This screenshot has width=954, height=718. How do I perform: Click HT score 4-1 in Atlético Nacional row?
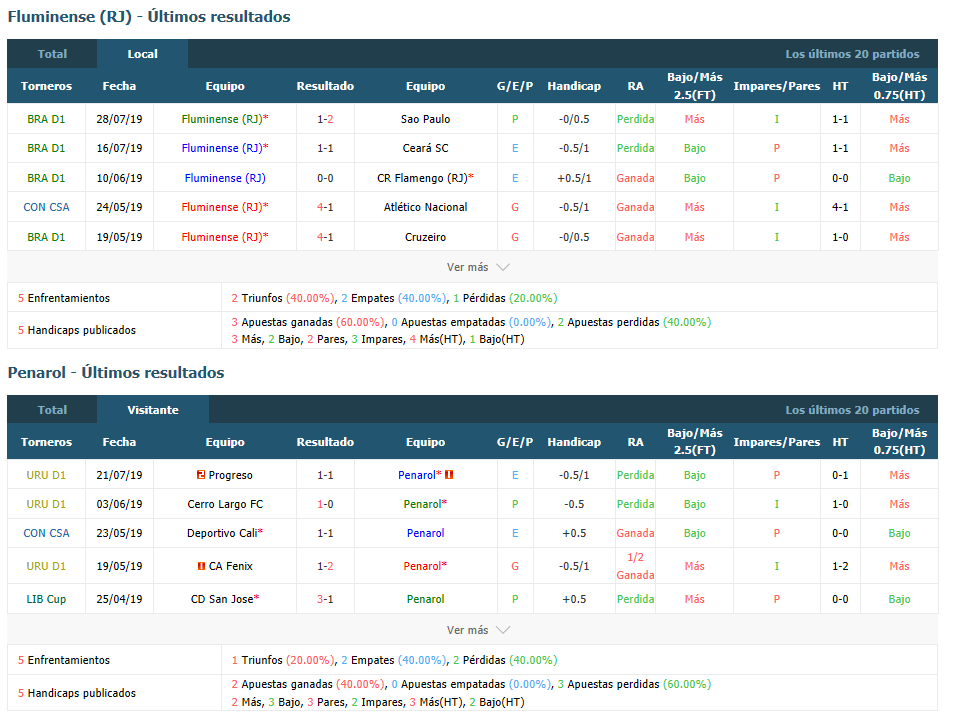point(840,207)
